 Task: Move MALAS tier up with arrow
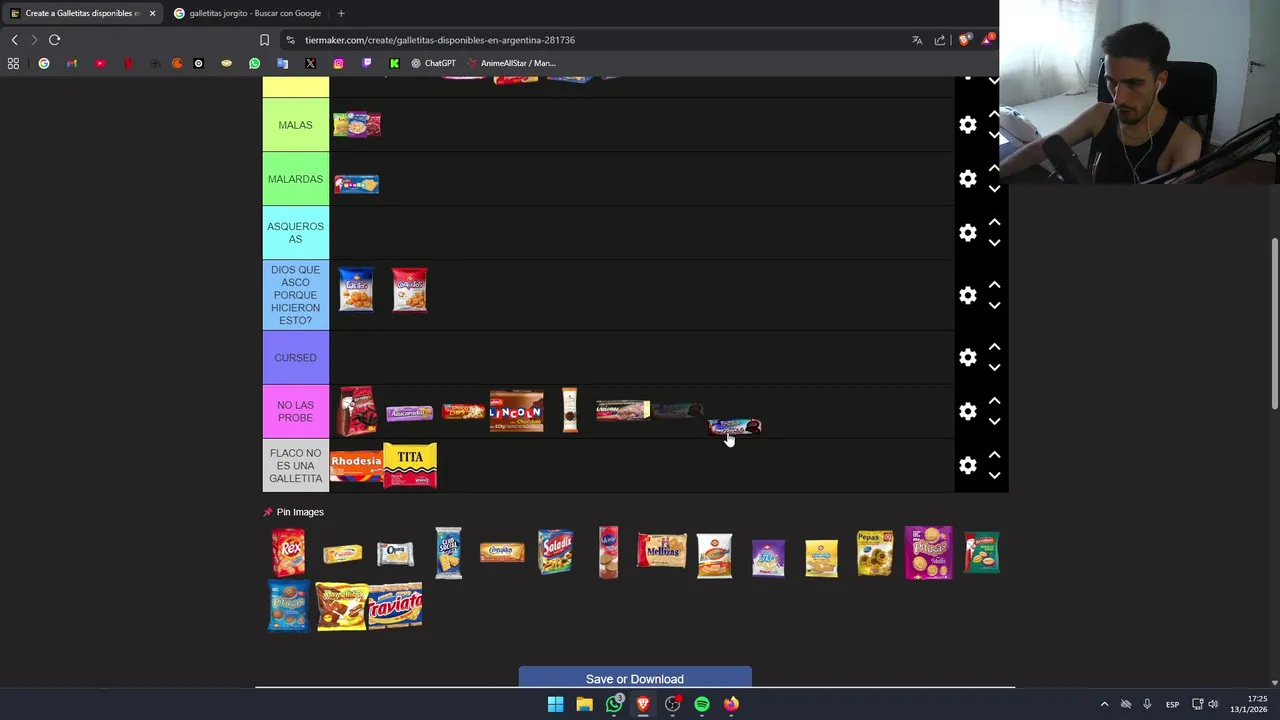coord(994,115)
